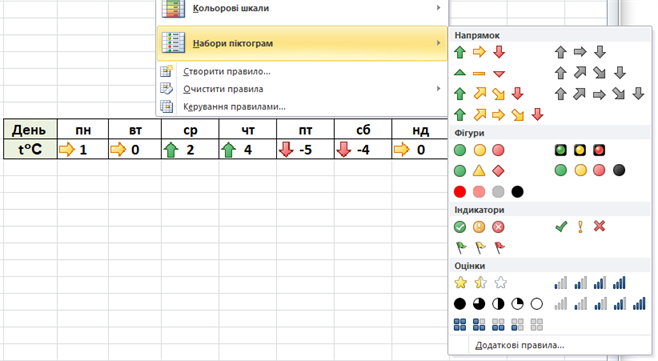Pick the red to black circles set
Viewport: 658px width, 361px height.
[x=488, y=192]
